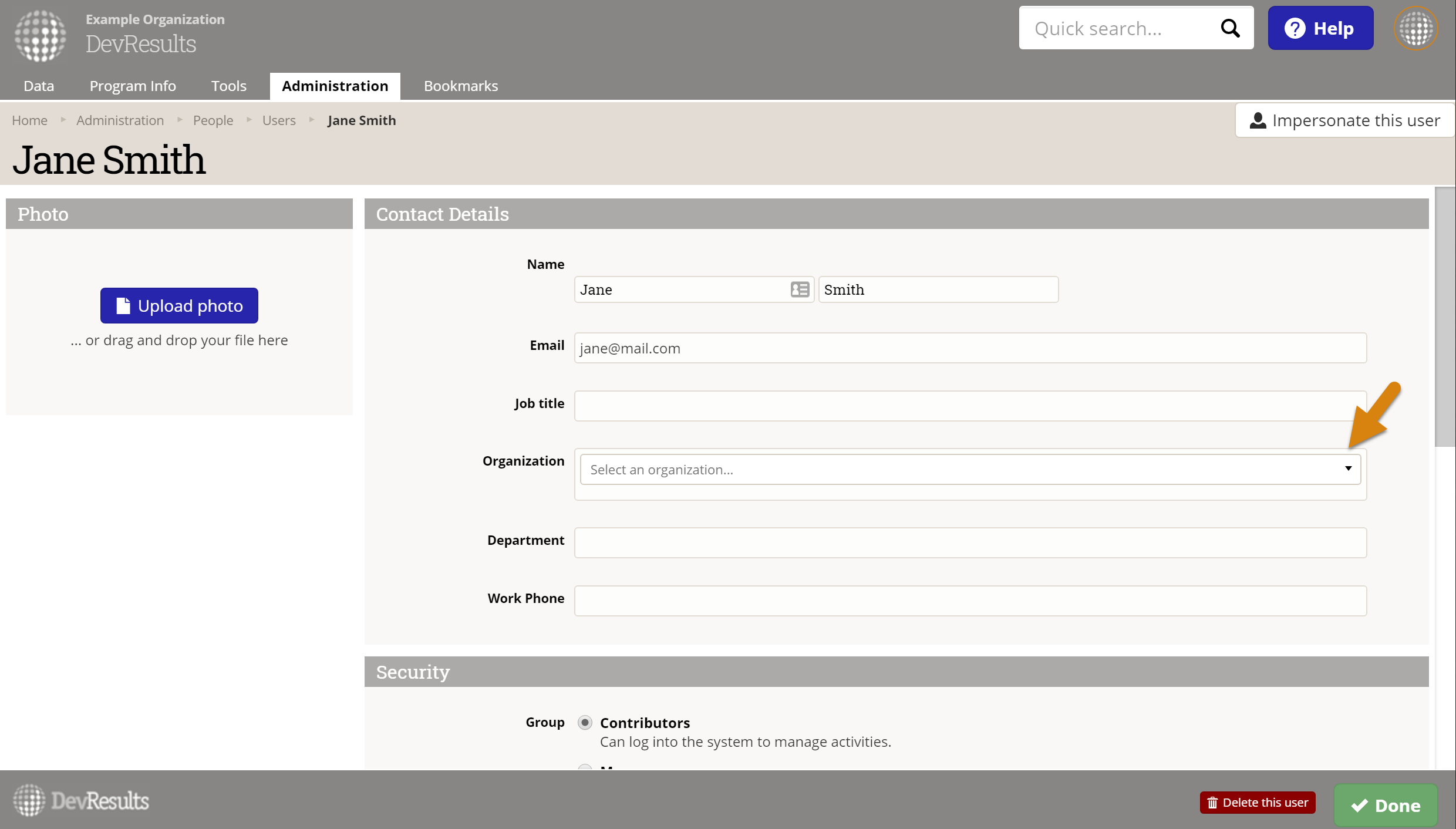Click into the Job title field
1456x829 pixels.
click(x=970, y=406)
